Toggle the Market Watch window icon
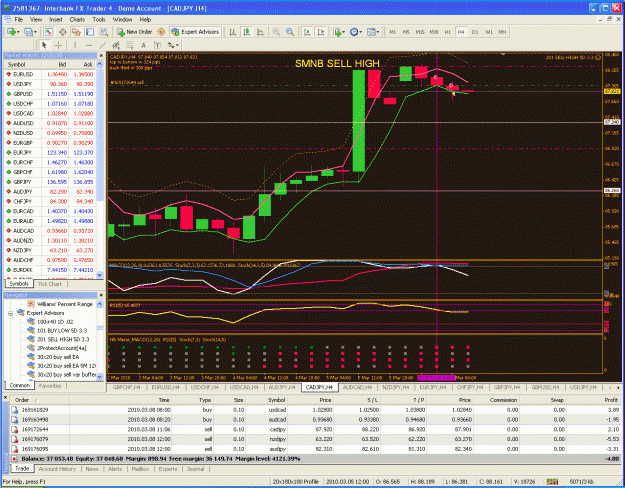 coord(49,32)
